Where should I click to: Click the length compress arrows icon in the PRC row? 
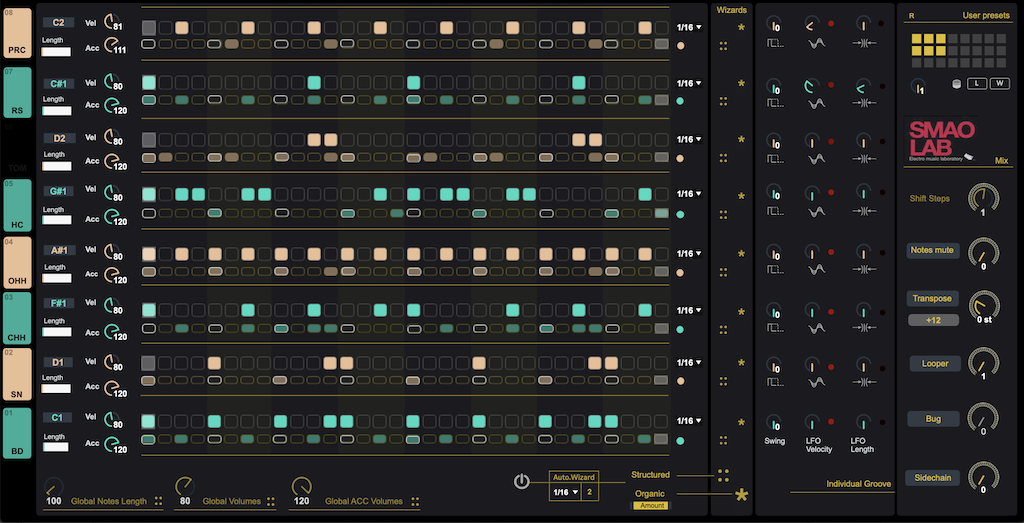(x=865, y=44)
